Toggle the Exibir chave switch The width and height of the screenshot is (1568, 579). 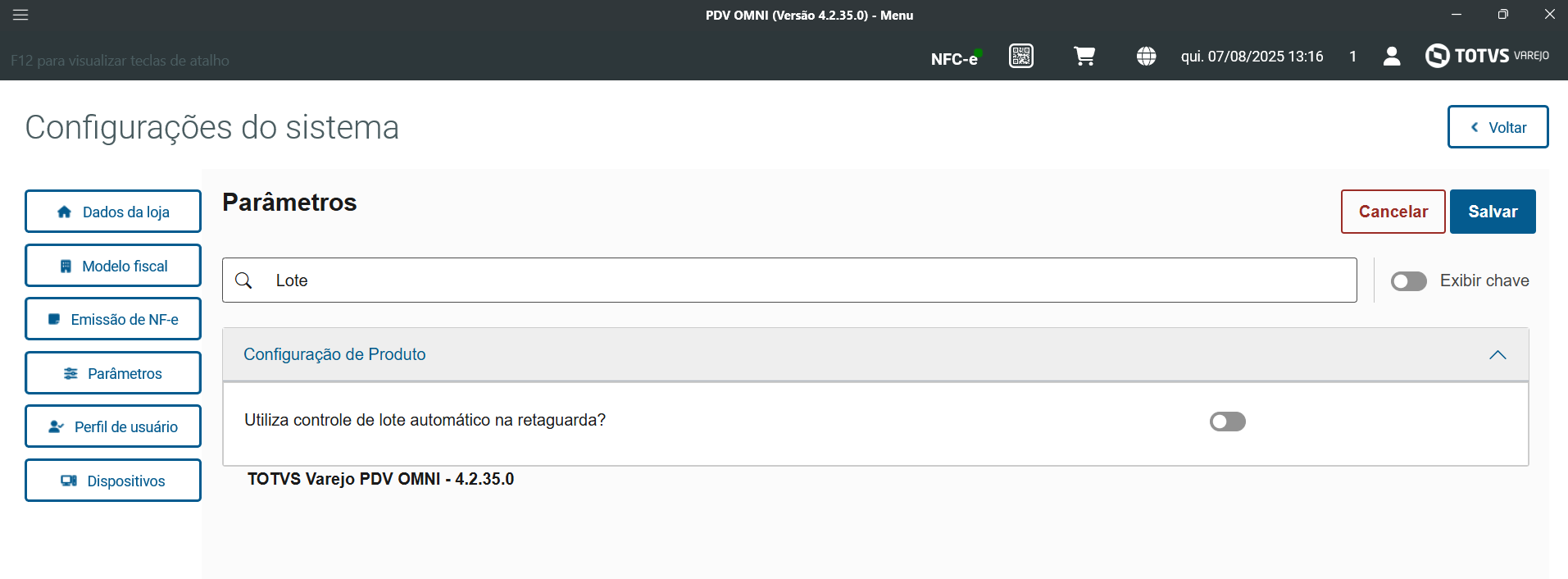[x=1408, y=281]
